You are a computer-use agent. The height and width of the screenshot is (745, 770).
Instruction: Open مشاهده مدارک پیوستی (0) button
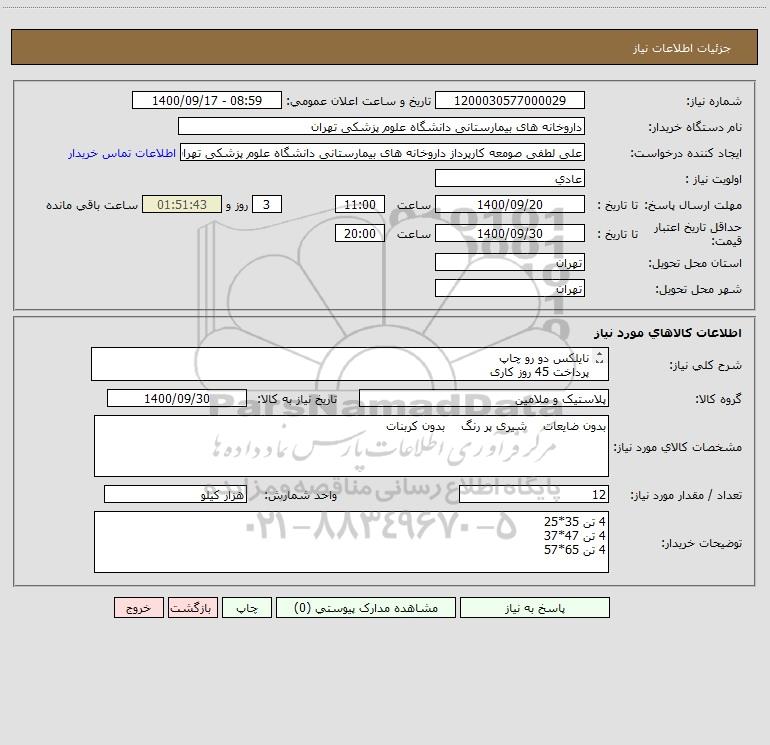366,608
